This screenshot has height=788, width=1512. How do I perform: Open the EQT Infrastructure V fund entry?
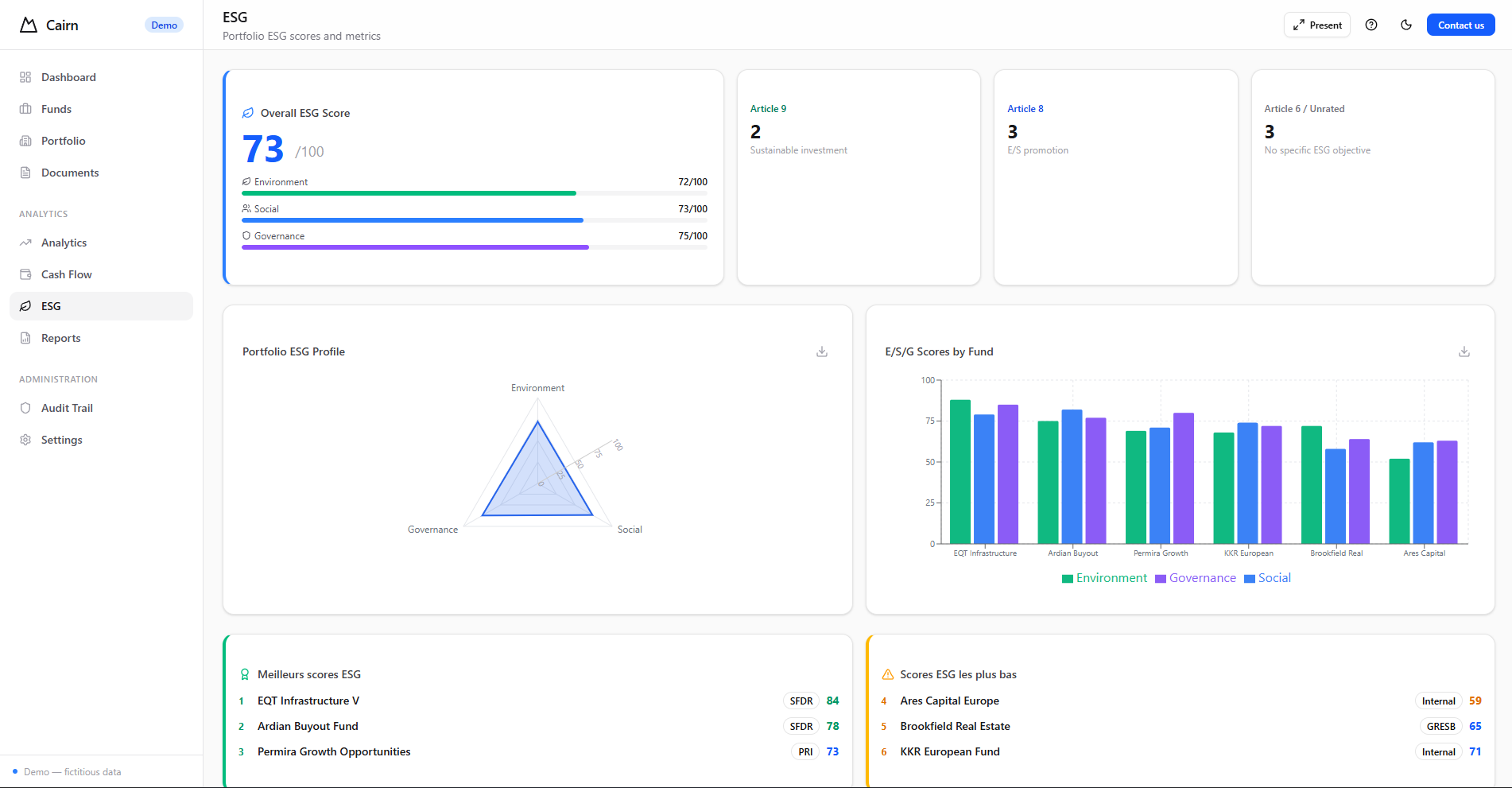click(308, 701)
